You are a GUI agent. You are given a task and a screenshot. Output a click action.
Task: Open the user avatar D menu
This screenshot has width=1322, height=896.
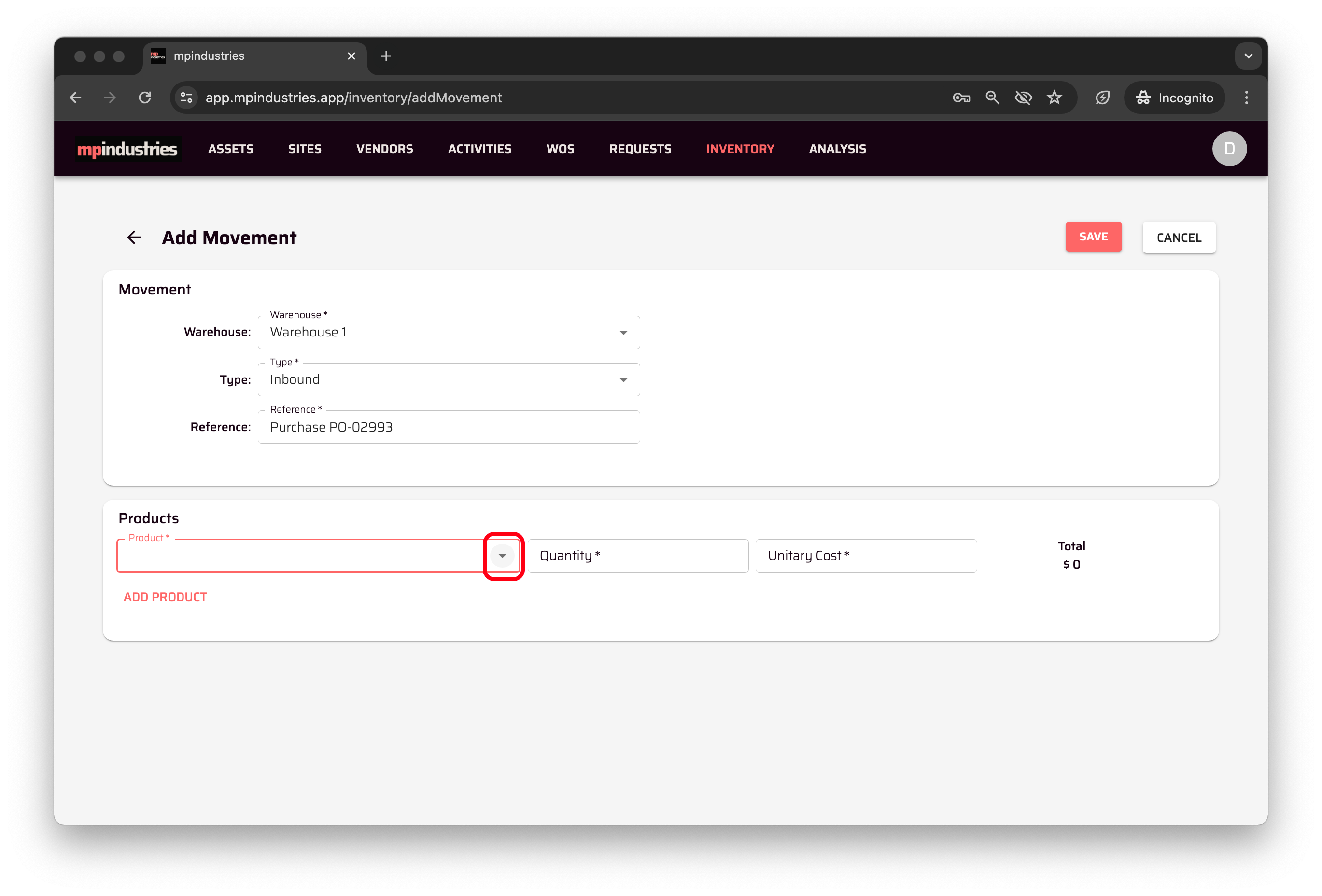(1229, 149)
